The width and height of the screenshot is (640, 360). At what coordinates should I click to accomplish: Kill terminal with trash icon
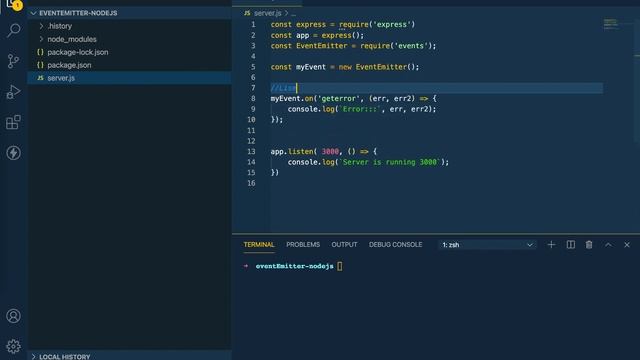pyautogui.click(x=589, y=244)
